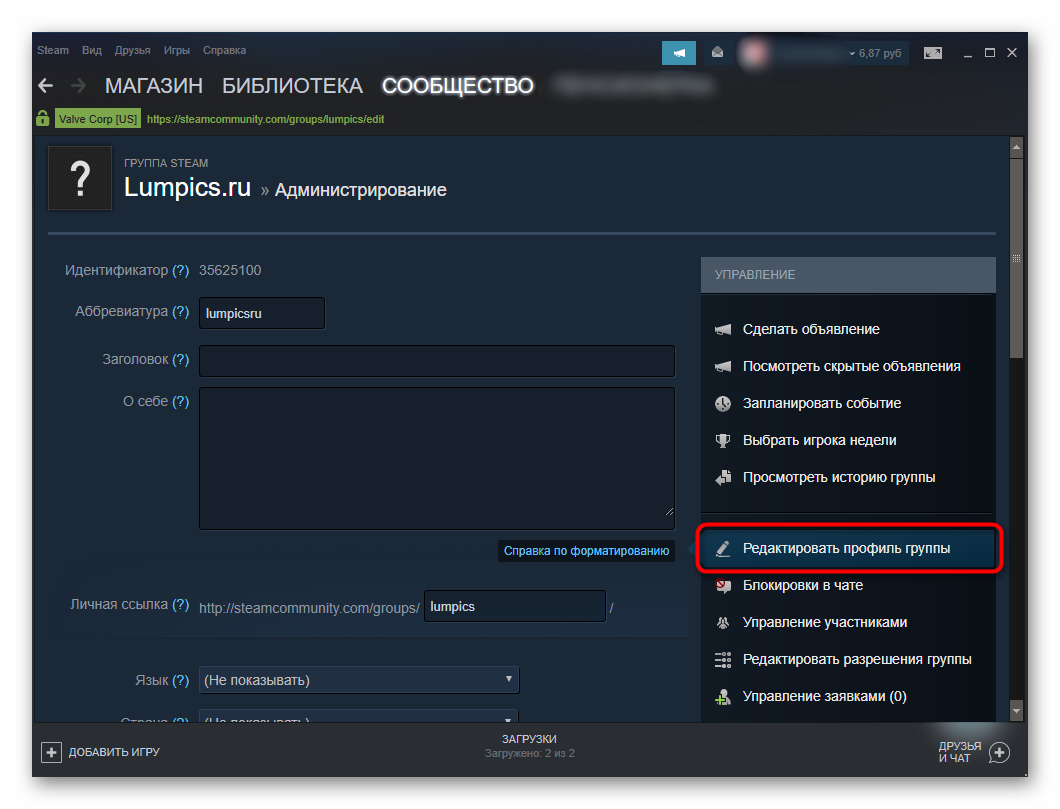Open wallet balance 6,87 руб dropdown

pos(875,53)
